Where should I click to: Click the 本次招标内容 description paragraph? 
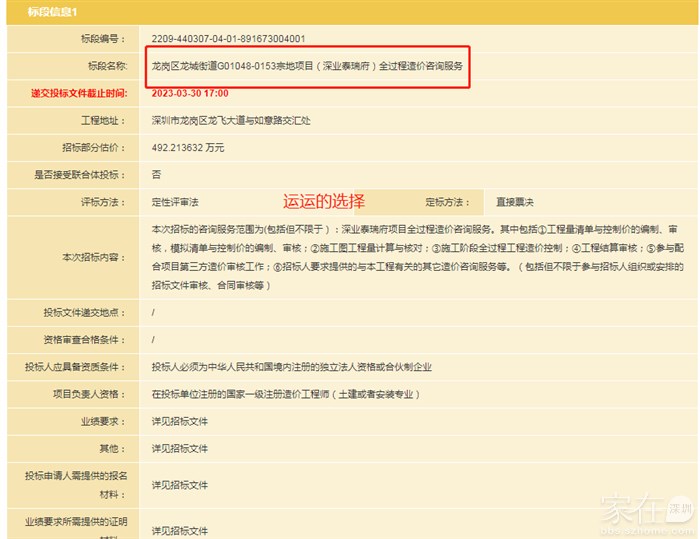point(400,257)
